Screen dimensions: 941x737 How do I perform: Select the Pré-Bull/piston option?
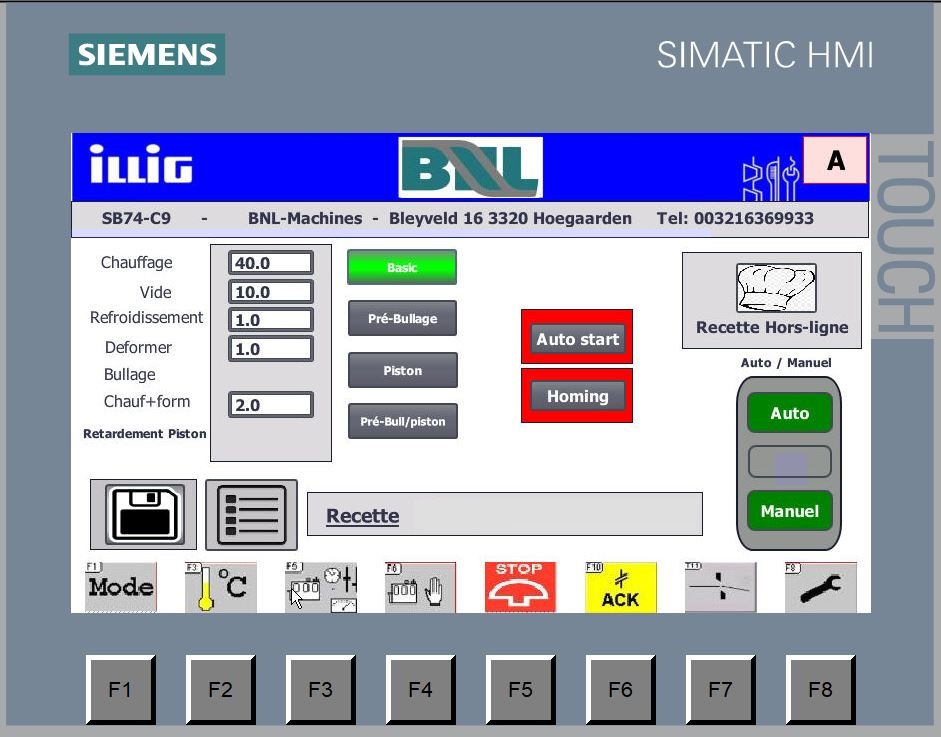(402, 421)
